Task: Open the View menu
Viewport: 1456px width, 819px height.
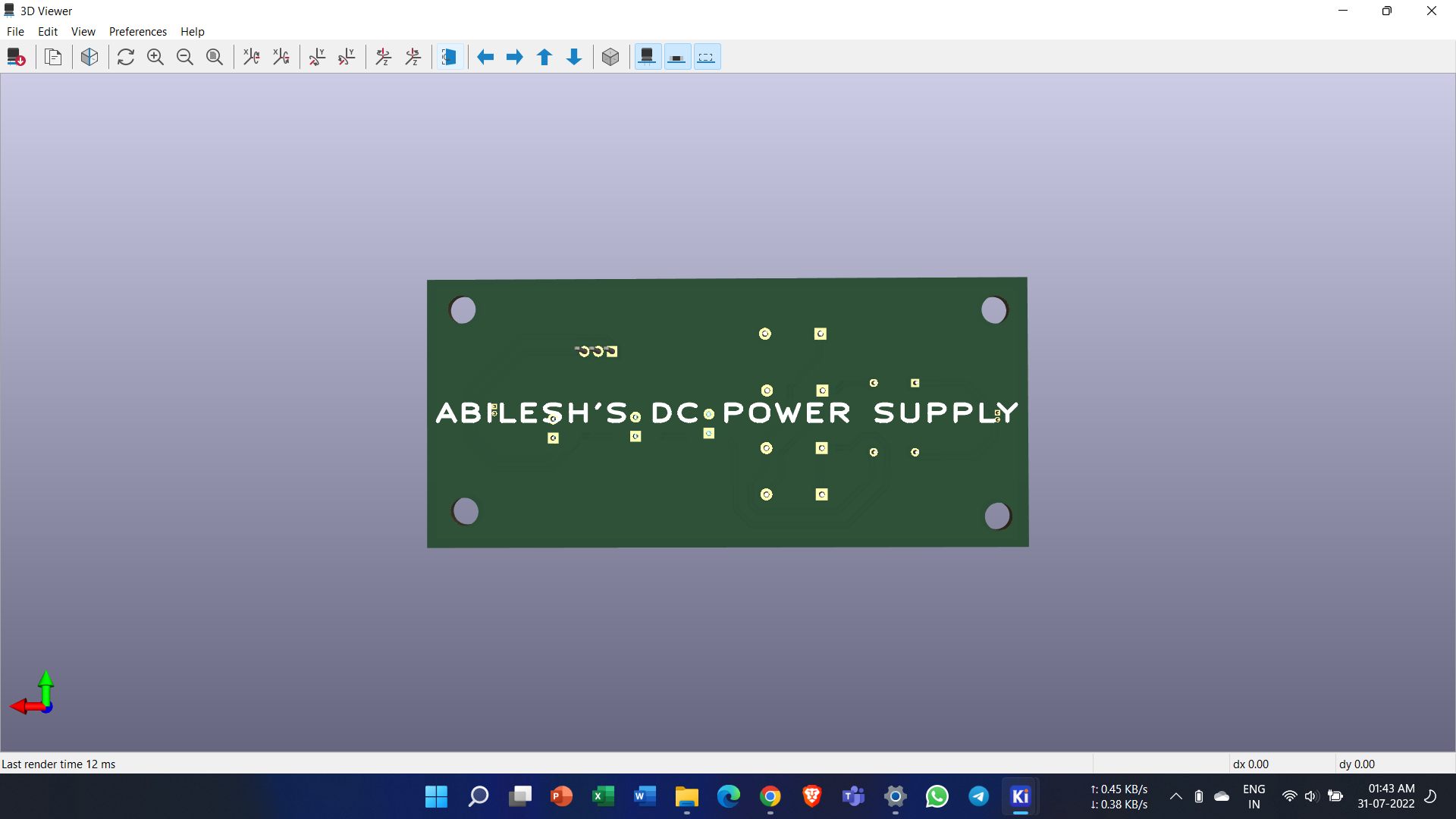Action: 83,31
